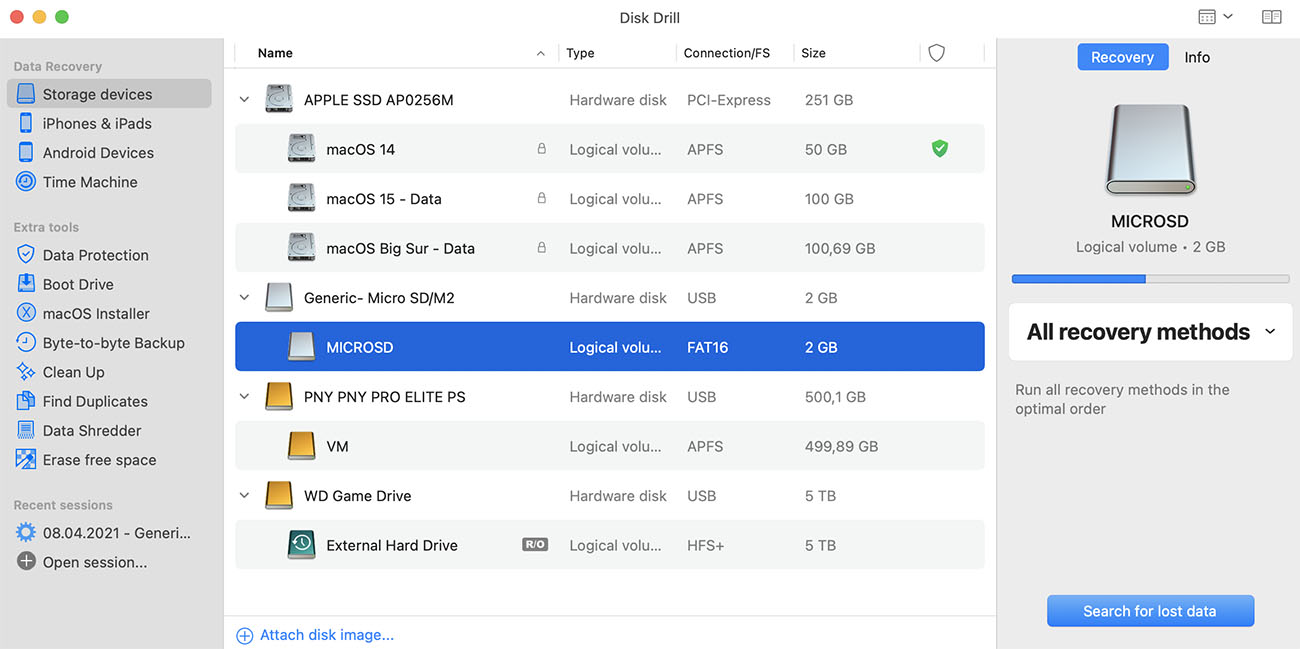Open view options dropdown in title bar
The height and width of the screenshot is (649, 1300).
pyautogui.click(x=1215, y=17)
